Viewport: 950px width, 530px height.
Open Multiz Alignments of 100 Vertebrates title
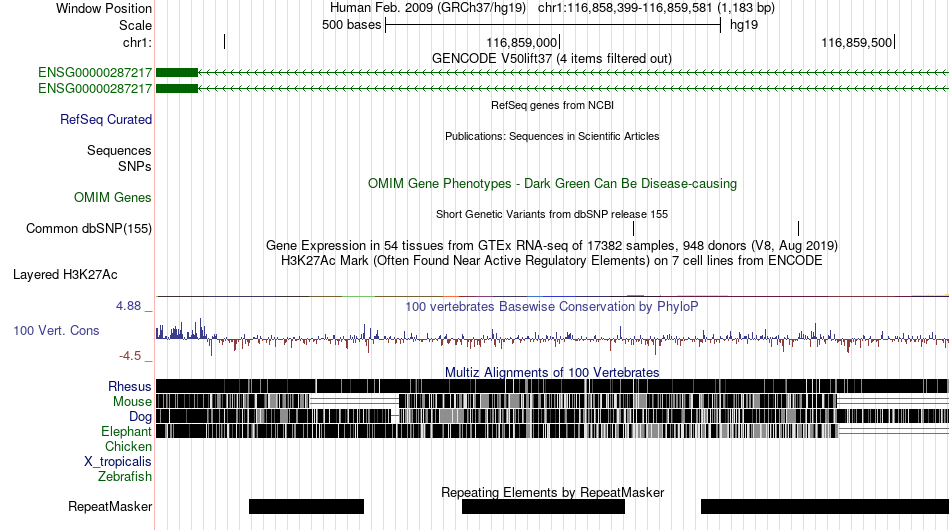[552, 373]
